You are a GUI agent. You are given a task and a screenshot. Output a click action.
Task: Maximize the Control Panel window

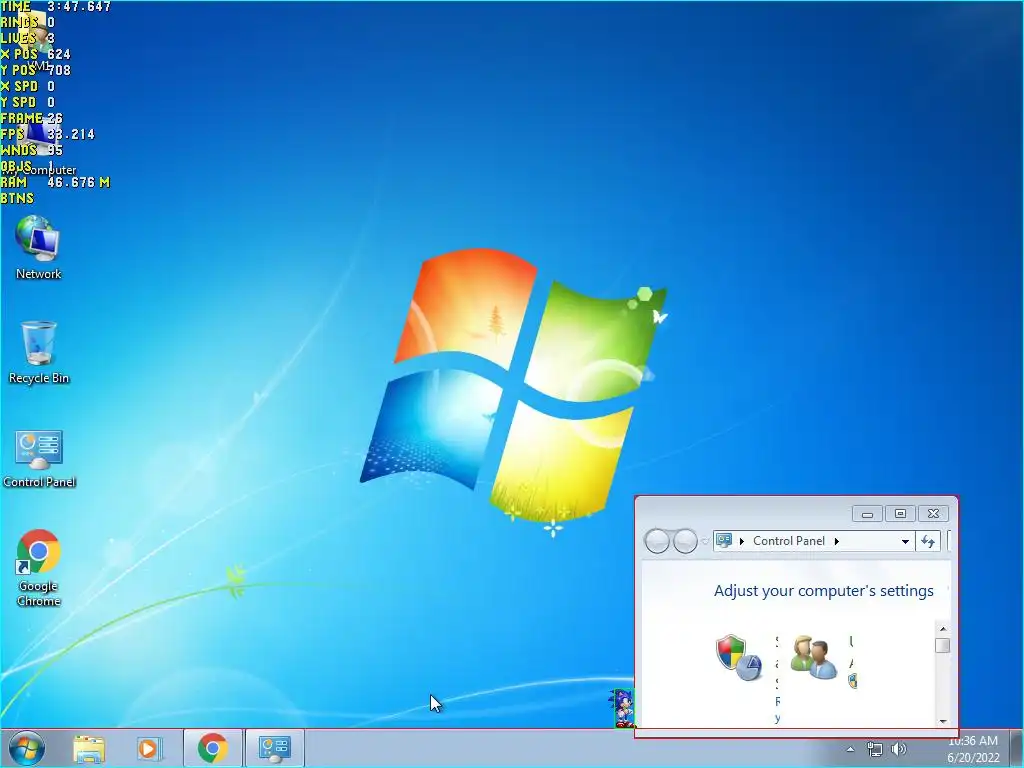(x=900, y=514)
